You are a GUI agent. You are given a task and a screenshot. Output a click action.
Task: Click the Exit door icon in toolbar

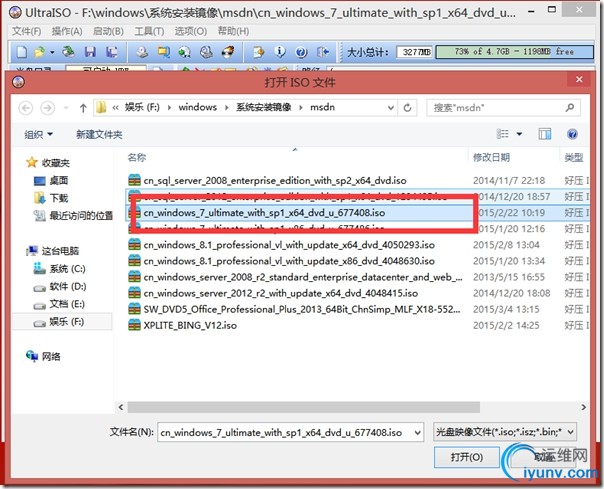[323, 52]
